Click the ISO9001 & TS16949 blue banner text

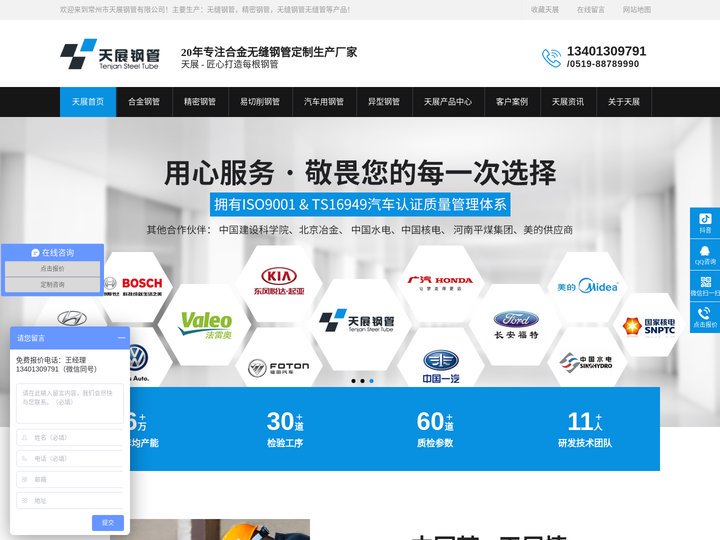[x=360, y=204]
